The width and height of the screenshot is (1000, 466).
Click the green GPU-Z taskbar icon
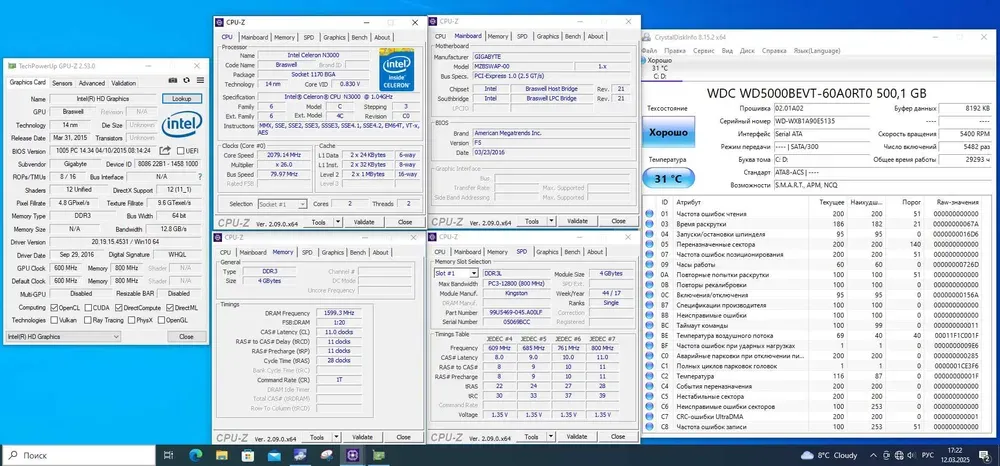tap(379, 455)
